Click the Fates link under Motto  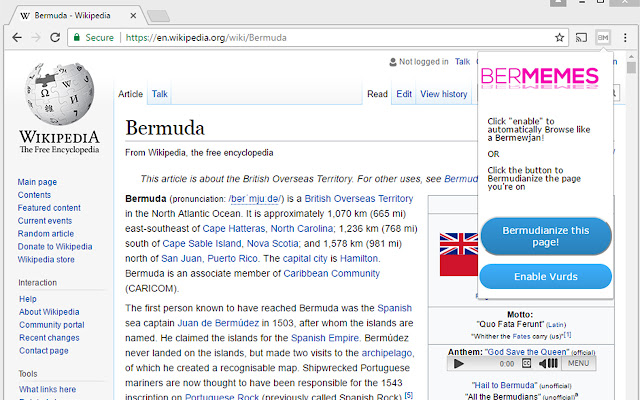pos(521,337)
